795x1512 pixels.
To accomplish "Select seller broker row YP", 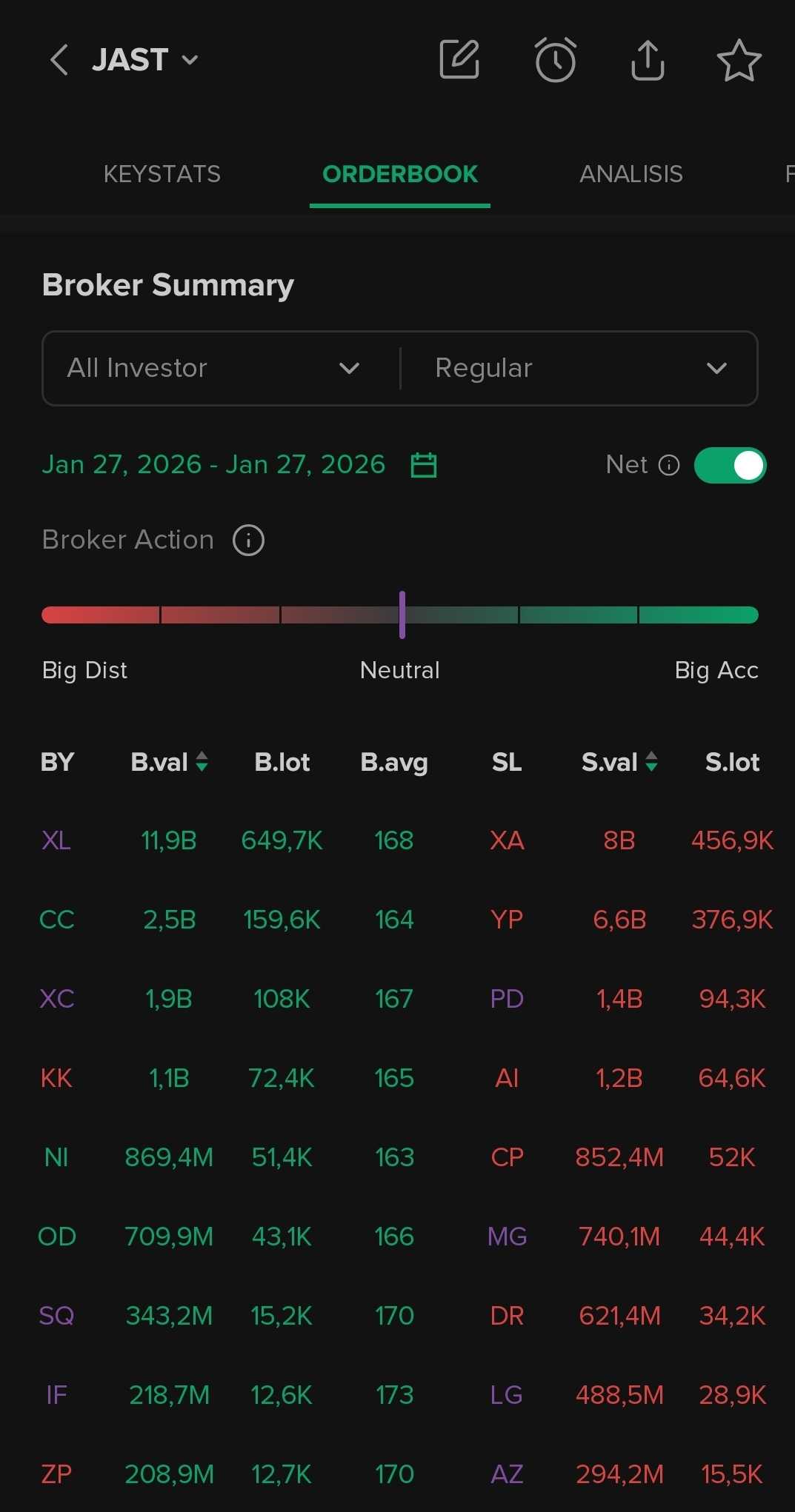I will tap(507, 920).
